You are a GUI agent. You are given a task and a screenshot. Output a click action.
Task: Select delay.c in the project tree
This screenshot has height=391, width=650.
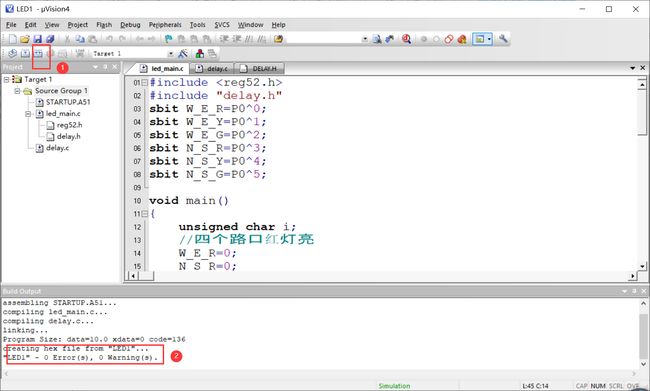click(52, 148)
